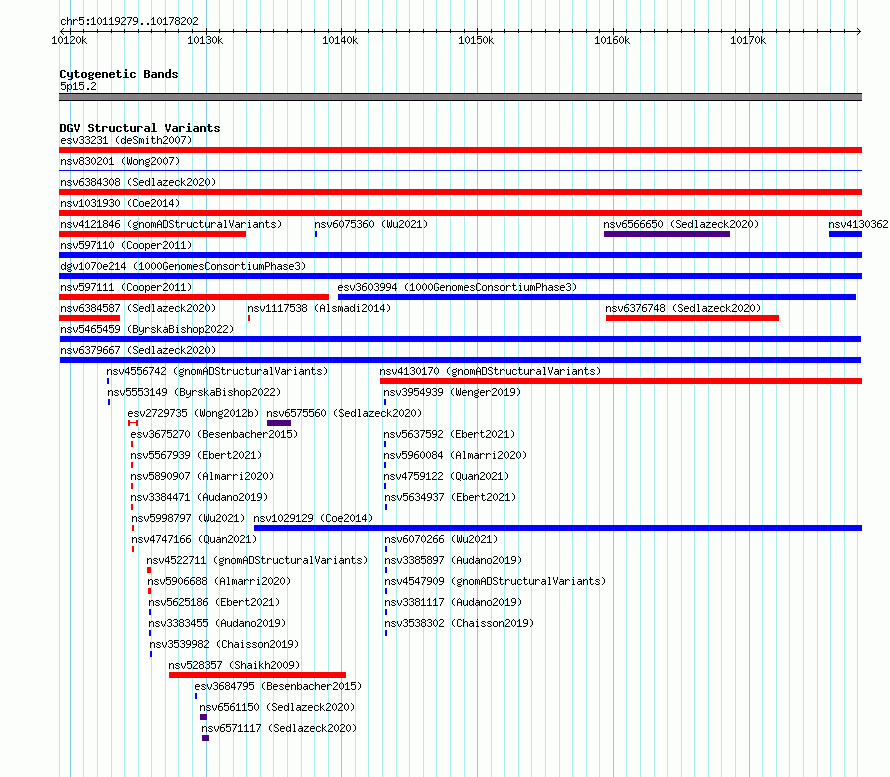
Task: Open nsv5998797 (Wu2021) label
Action: pos(188,518)
